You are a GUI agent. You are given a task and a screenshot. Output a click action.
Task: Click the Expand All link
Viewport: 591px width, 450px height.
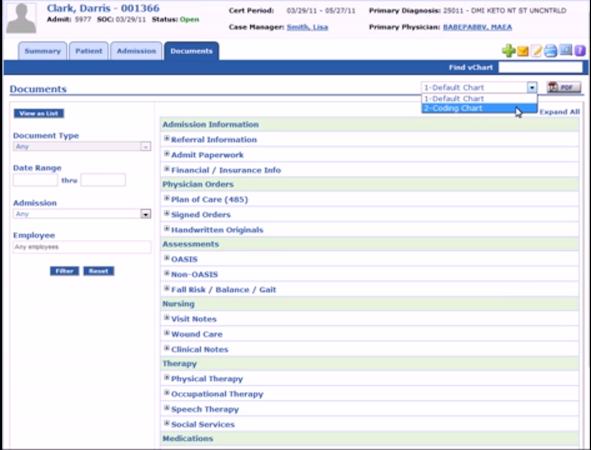click(x=559, y=112)
